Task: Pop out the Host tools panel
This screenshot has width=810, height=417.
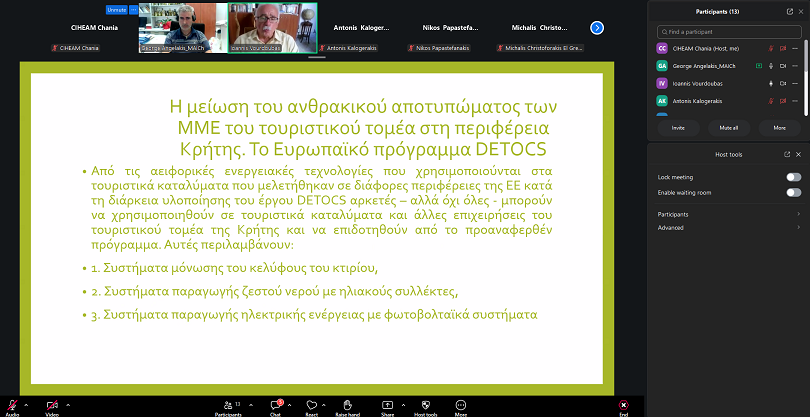Action: click(x=787, y=154)
